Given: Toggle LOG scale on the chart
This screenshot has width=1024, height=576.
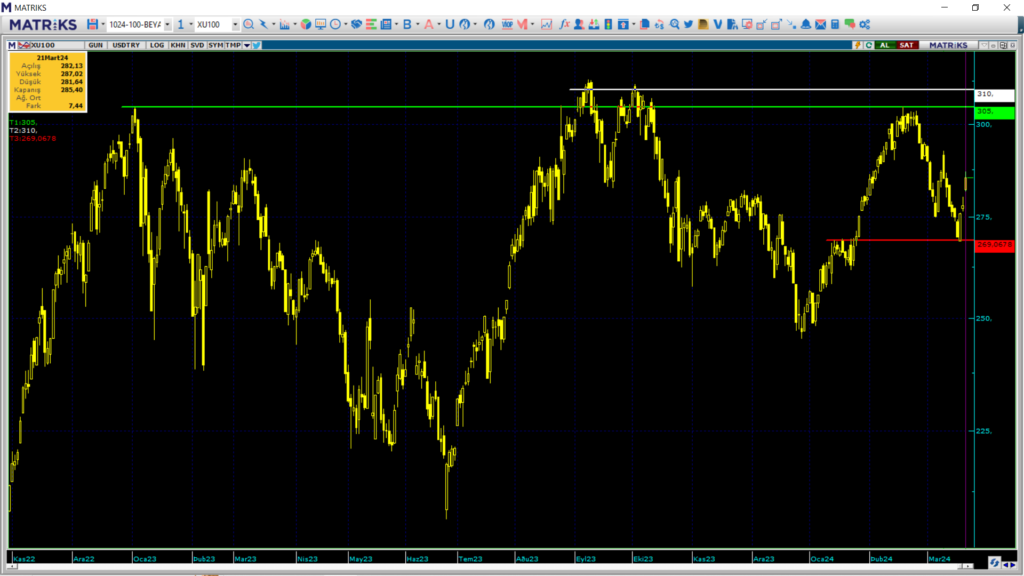Looking at the screenshot, I should 156,45.
